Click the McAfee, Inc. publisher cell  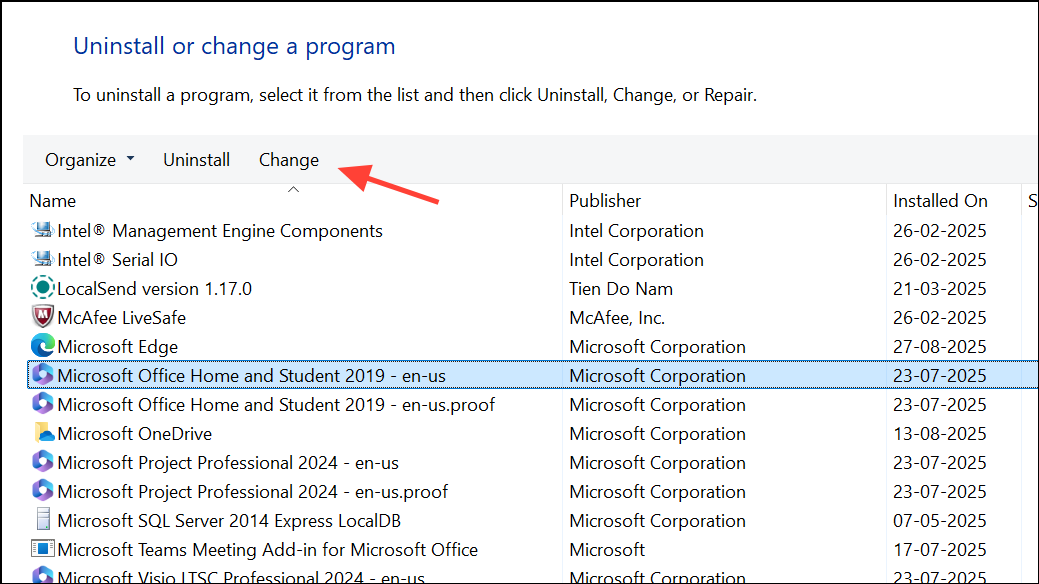coord(617,318)
